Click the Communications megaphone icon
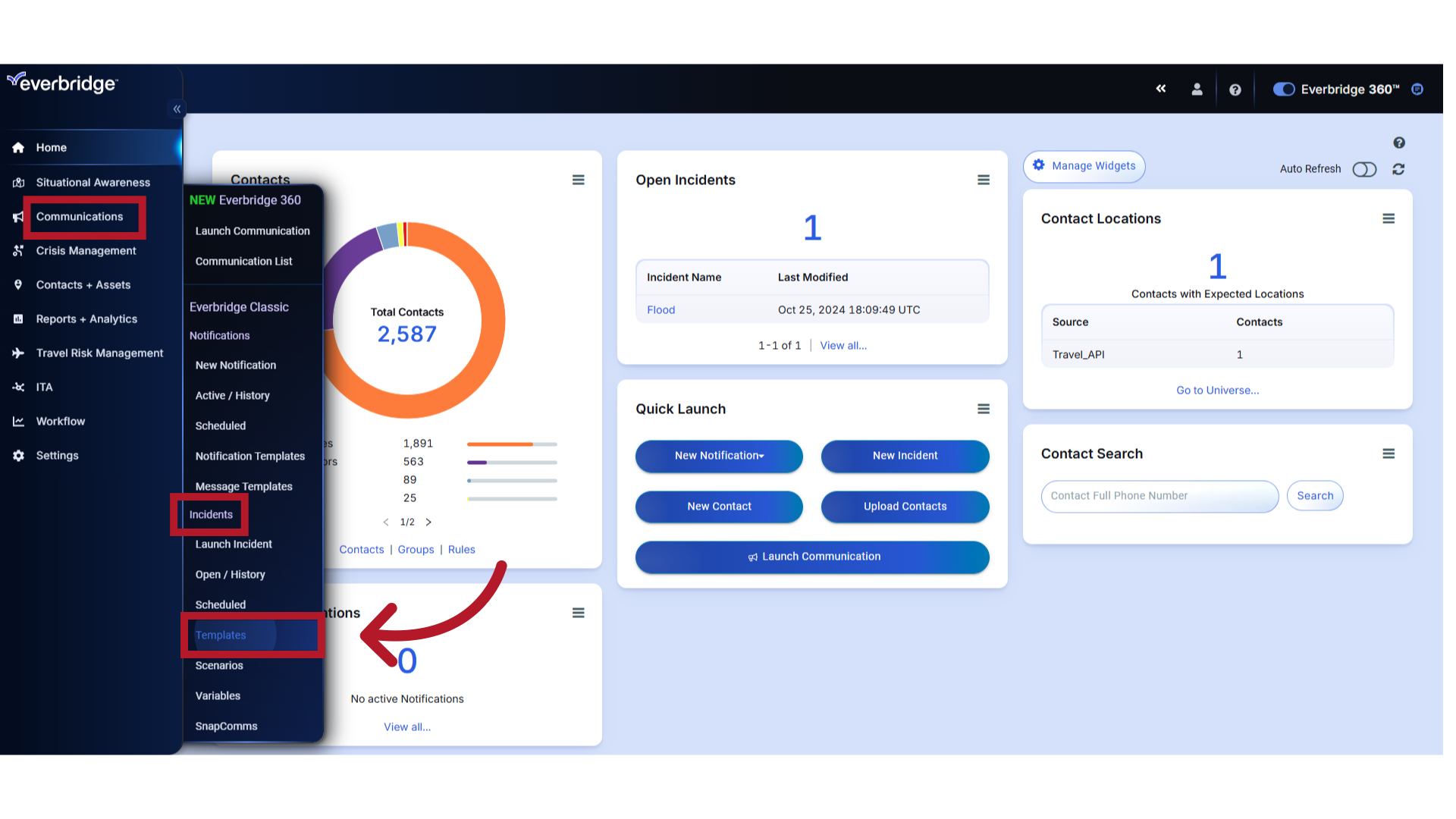The width and height of the screenshot is (1456, 819). tap(18, 218)
